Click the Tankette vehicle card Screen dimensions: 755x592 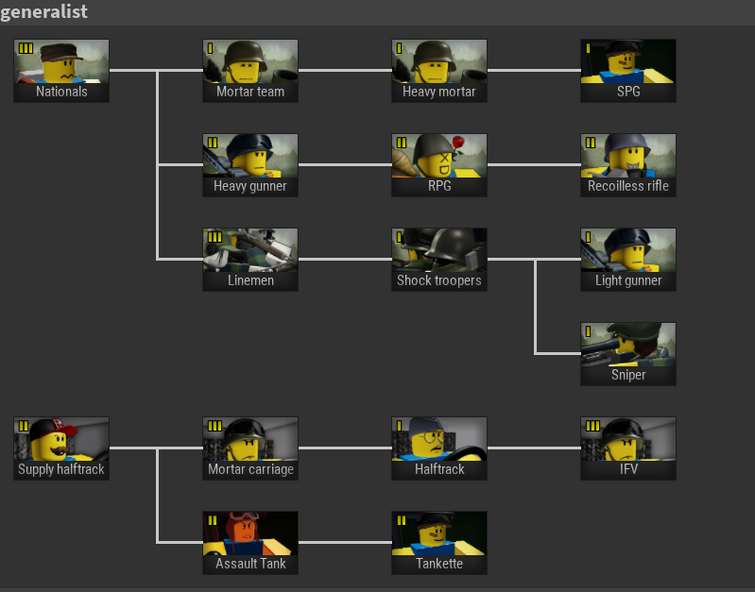439,543
